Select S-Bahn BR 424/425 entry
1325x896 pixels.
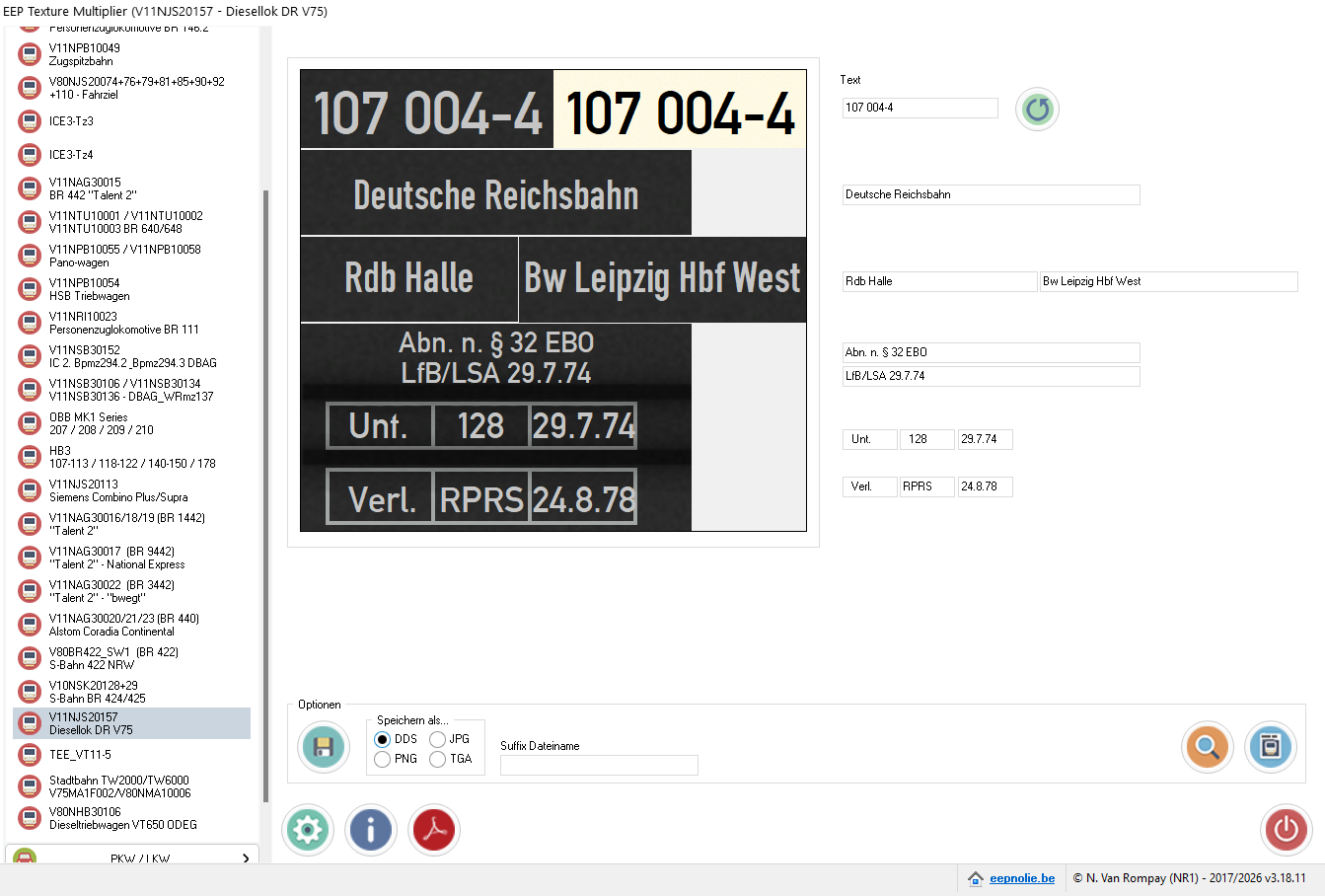click(x=131, y=692)
